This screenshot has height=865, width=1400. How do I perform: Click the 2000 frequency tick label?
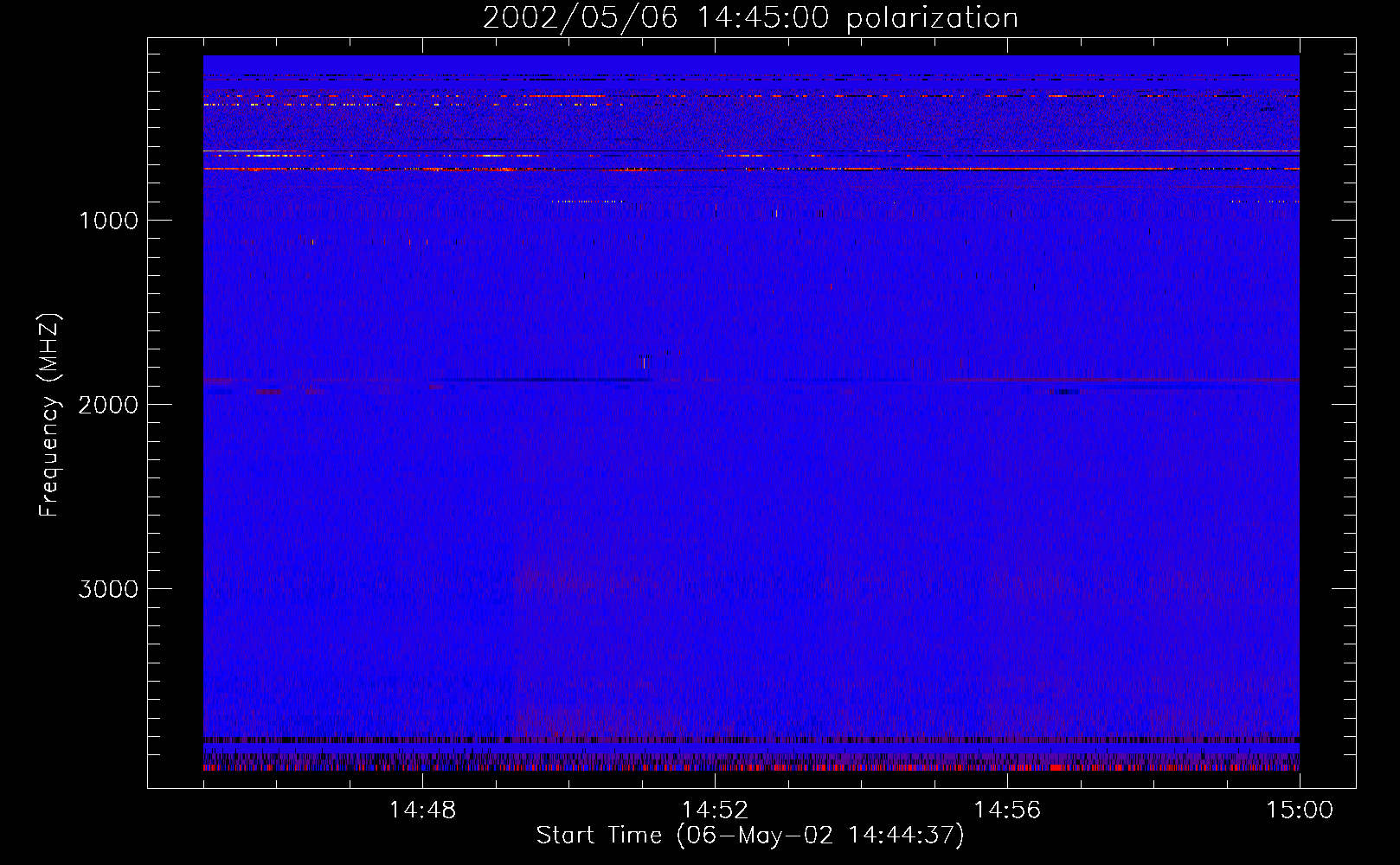108,405
